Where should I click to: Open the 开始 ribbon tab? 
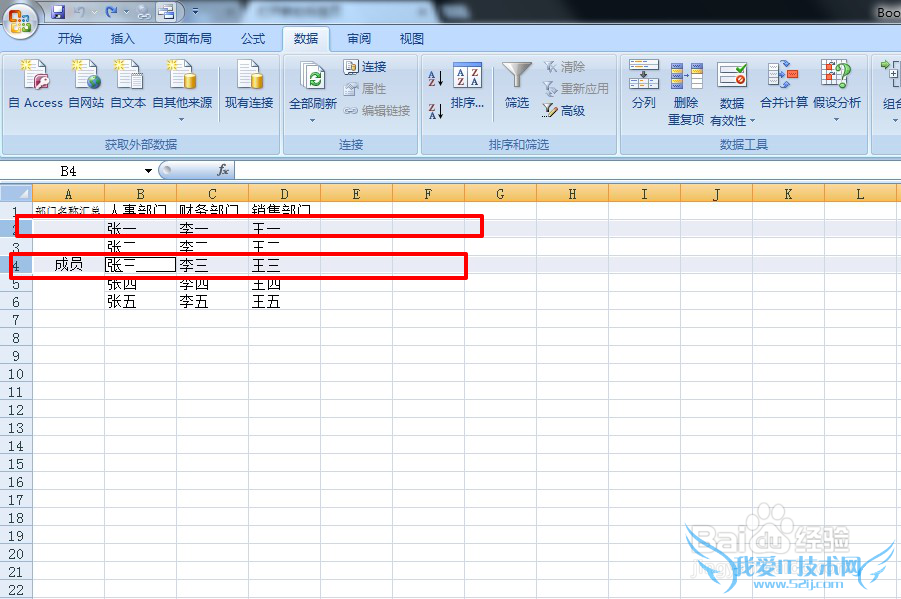70,39
